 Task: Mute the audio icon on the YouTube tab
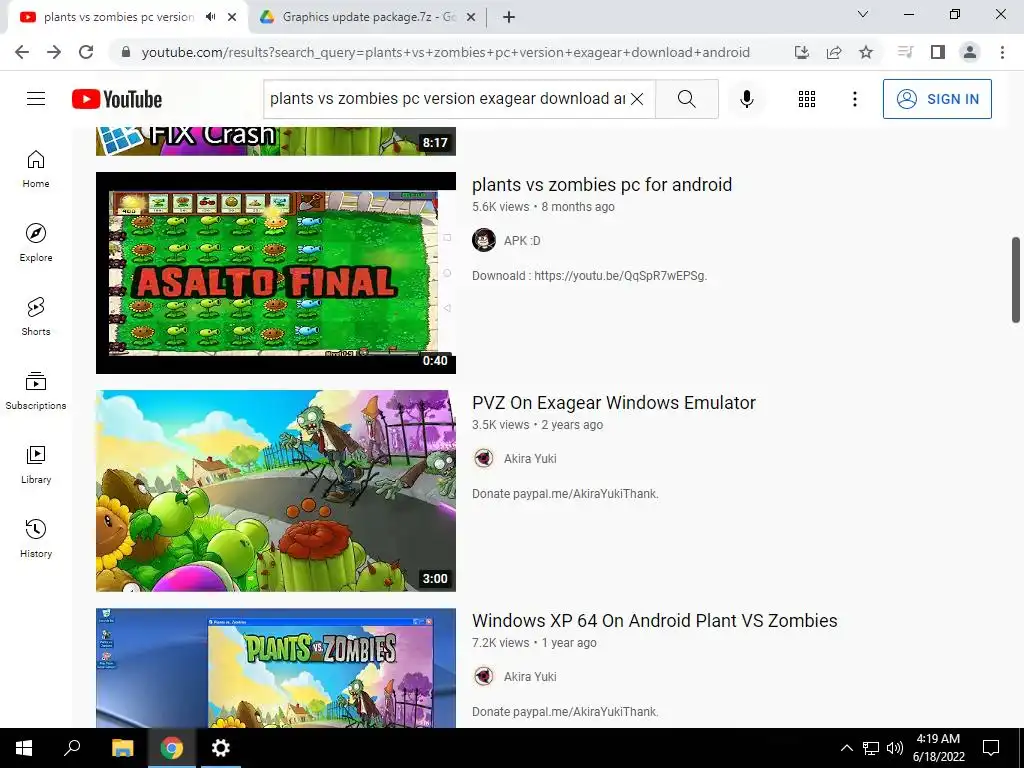(x=210, y=17)
